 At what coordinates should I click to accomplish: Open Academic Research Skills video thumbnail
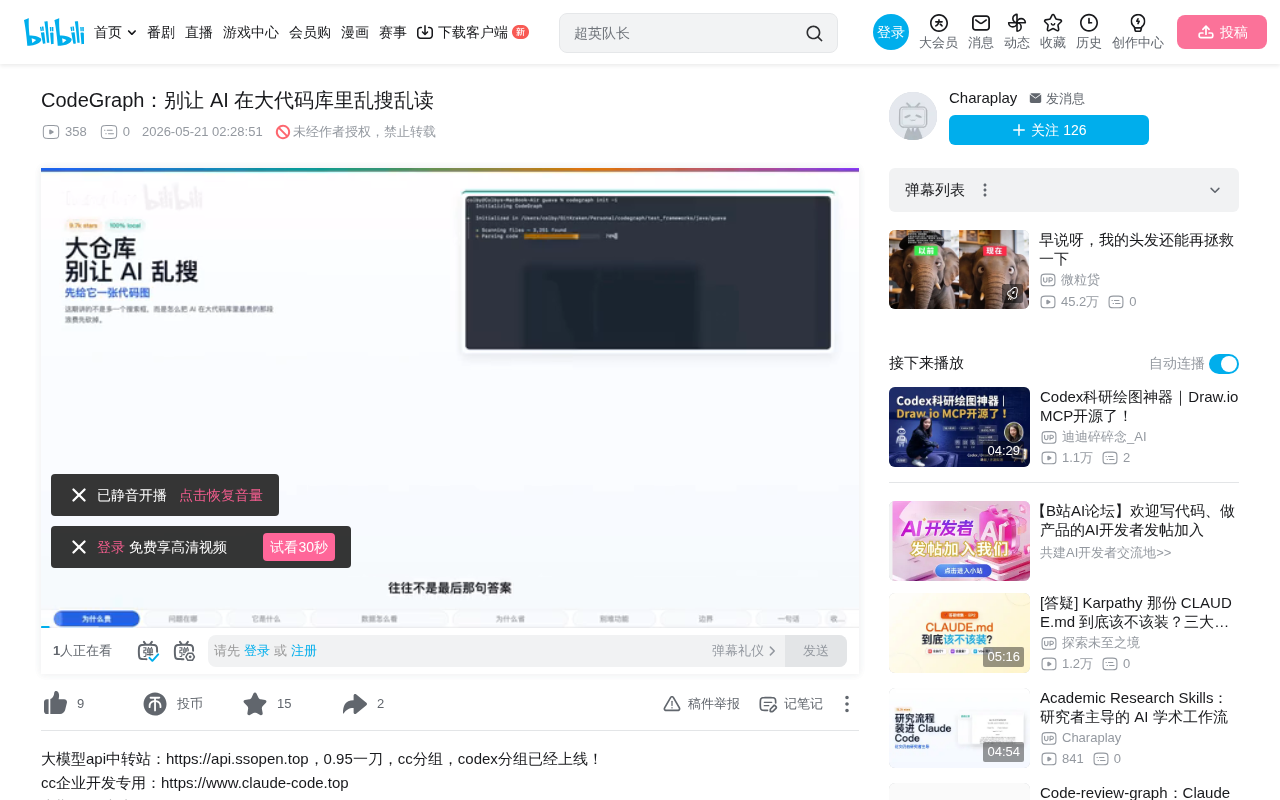[x=959, y=728]
